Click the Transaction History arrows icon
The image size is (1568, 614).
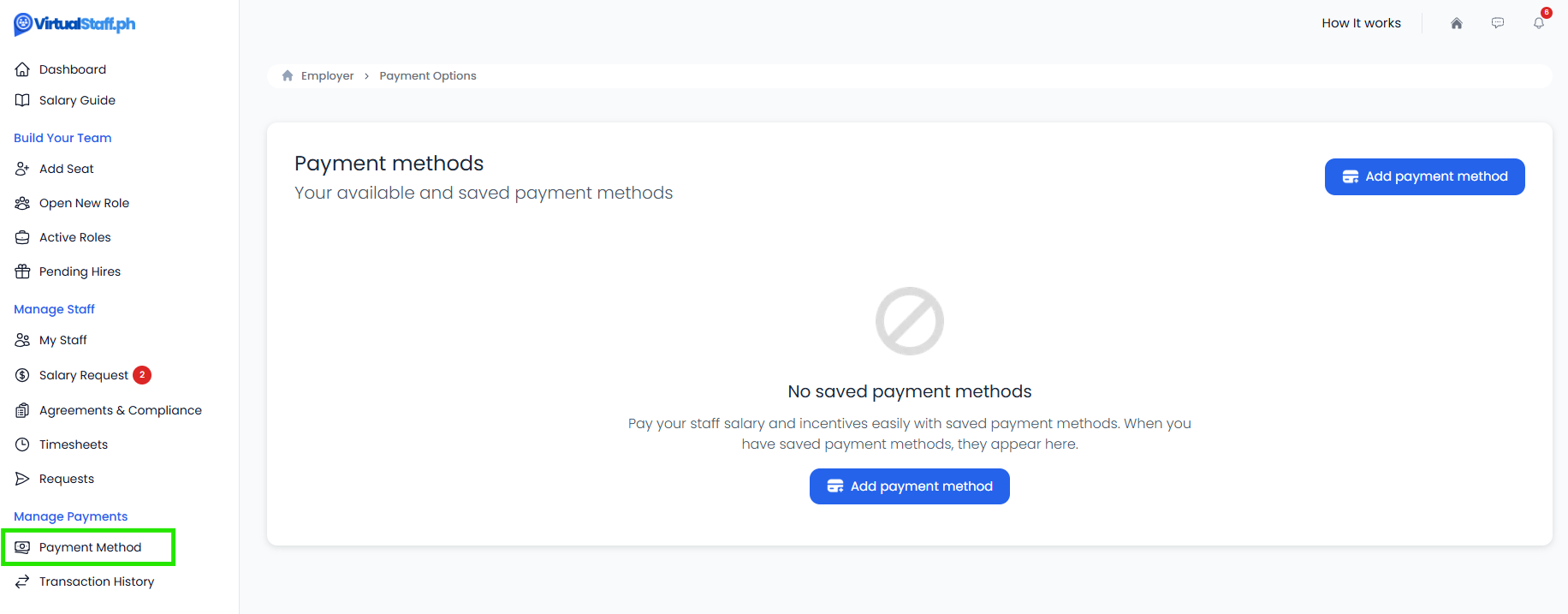22,581
